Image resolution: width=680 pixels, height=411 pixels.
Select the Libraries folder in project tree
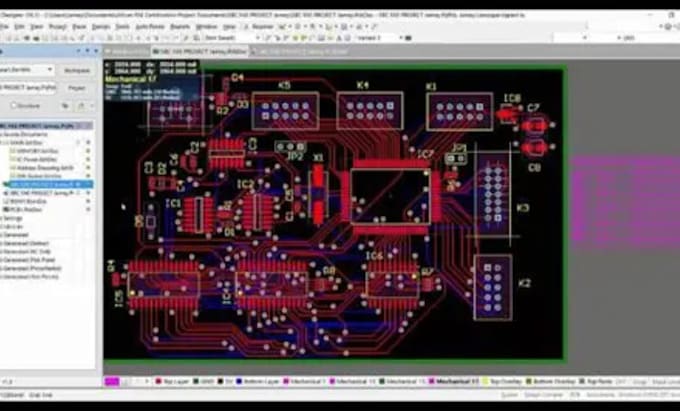point(13,226)
